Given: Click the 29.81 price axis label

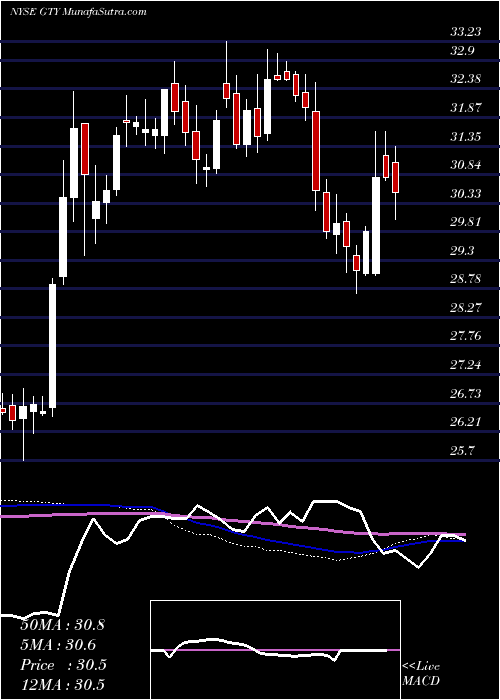Looking at the screenshot, I should [465, 222].
